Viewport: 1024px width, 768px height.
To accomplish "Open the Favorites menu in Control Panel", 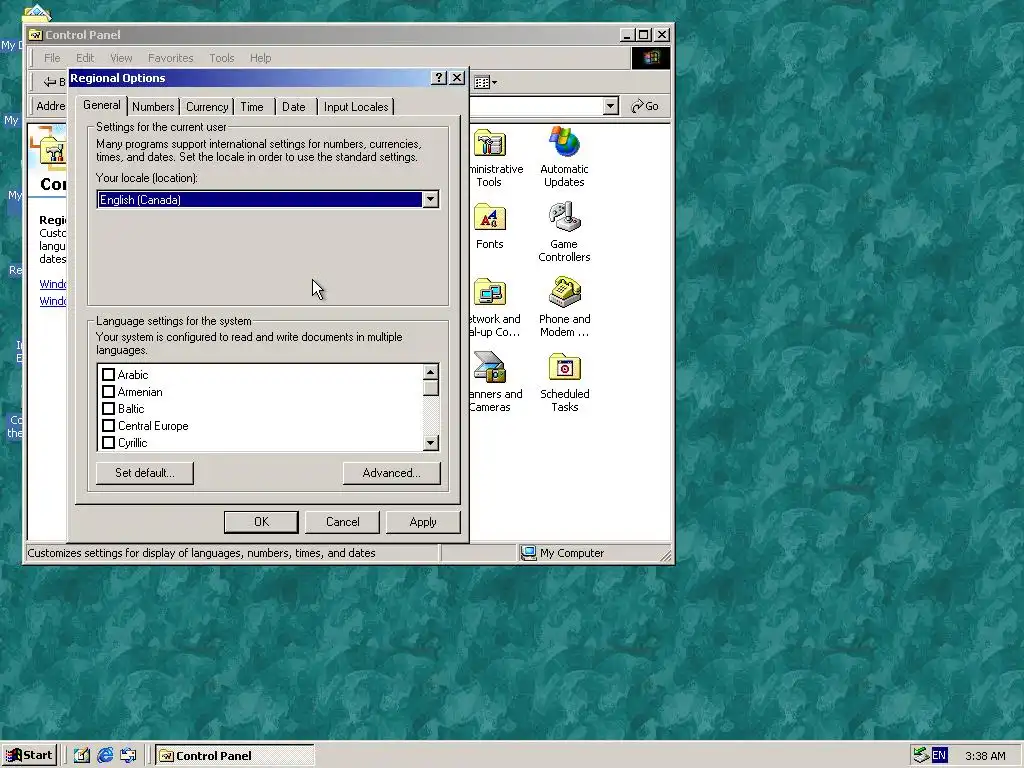I will click(170, 58).
